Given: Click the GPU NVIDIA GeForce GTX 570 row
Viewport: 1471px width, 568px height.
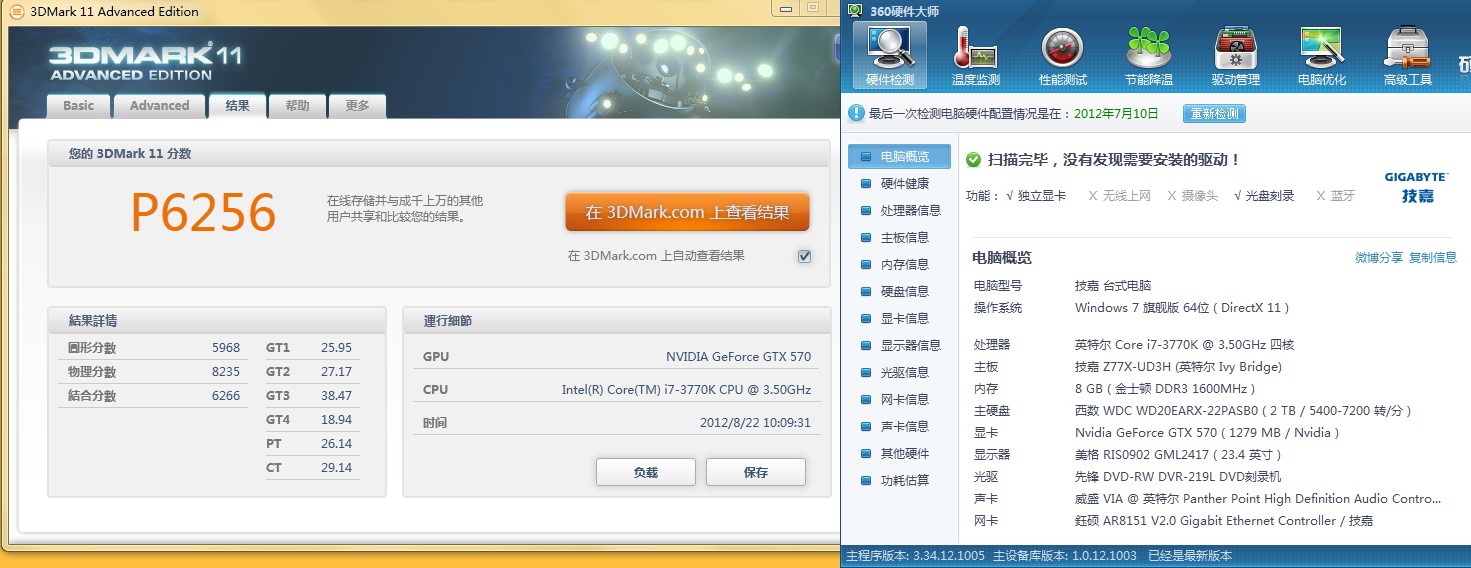Looking at the screenshot, I should click(617, 357).
